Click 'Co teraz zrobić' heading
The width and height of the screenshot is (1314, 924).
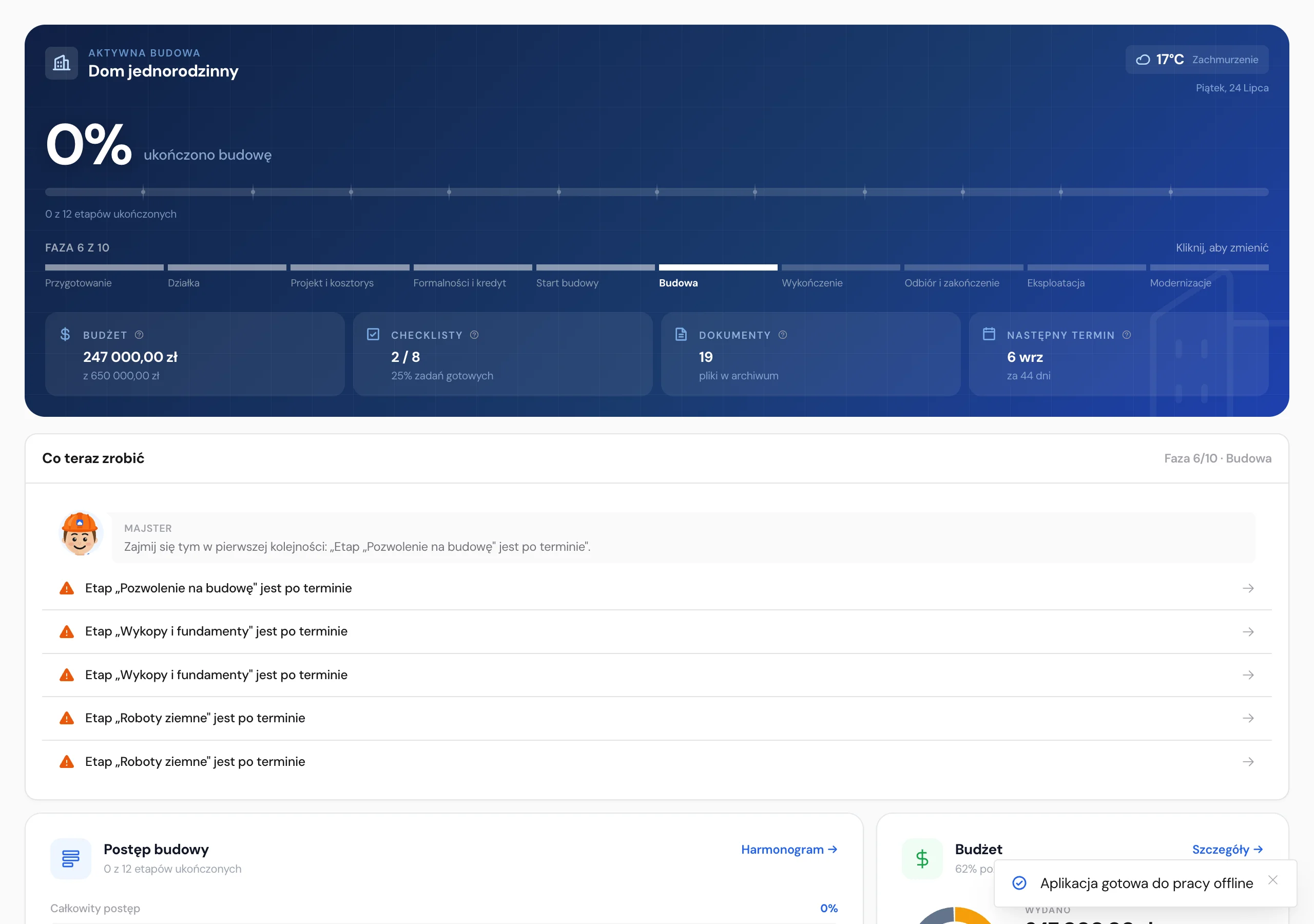click(x=93, y=458)
